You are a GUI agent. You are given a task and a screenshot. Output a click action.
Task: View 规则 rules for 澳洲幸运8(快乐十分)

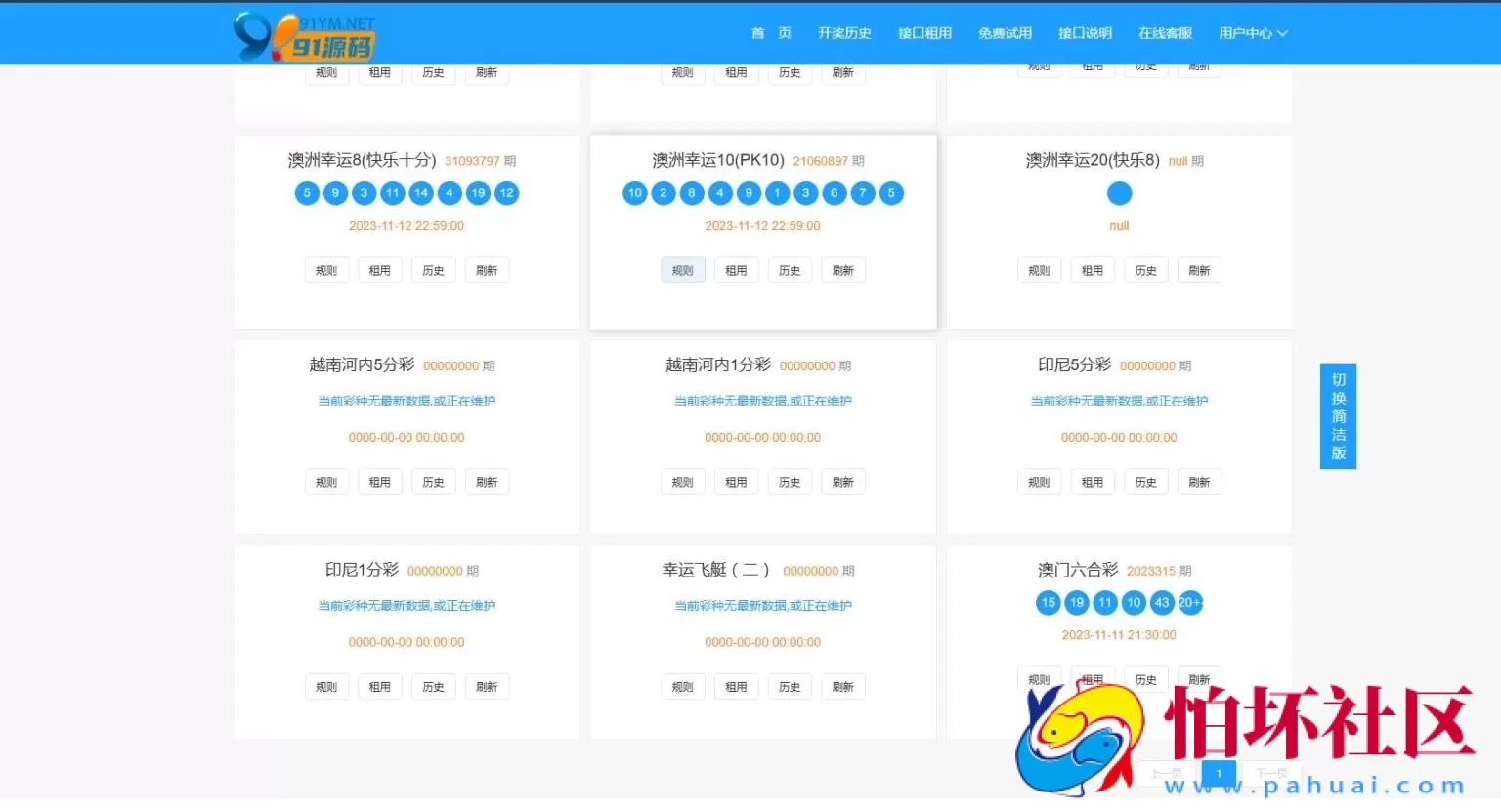tap(325, 270)
